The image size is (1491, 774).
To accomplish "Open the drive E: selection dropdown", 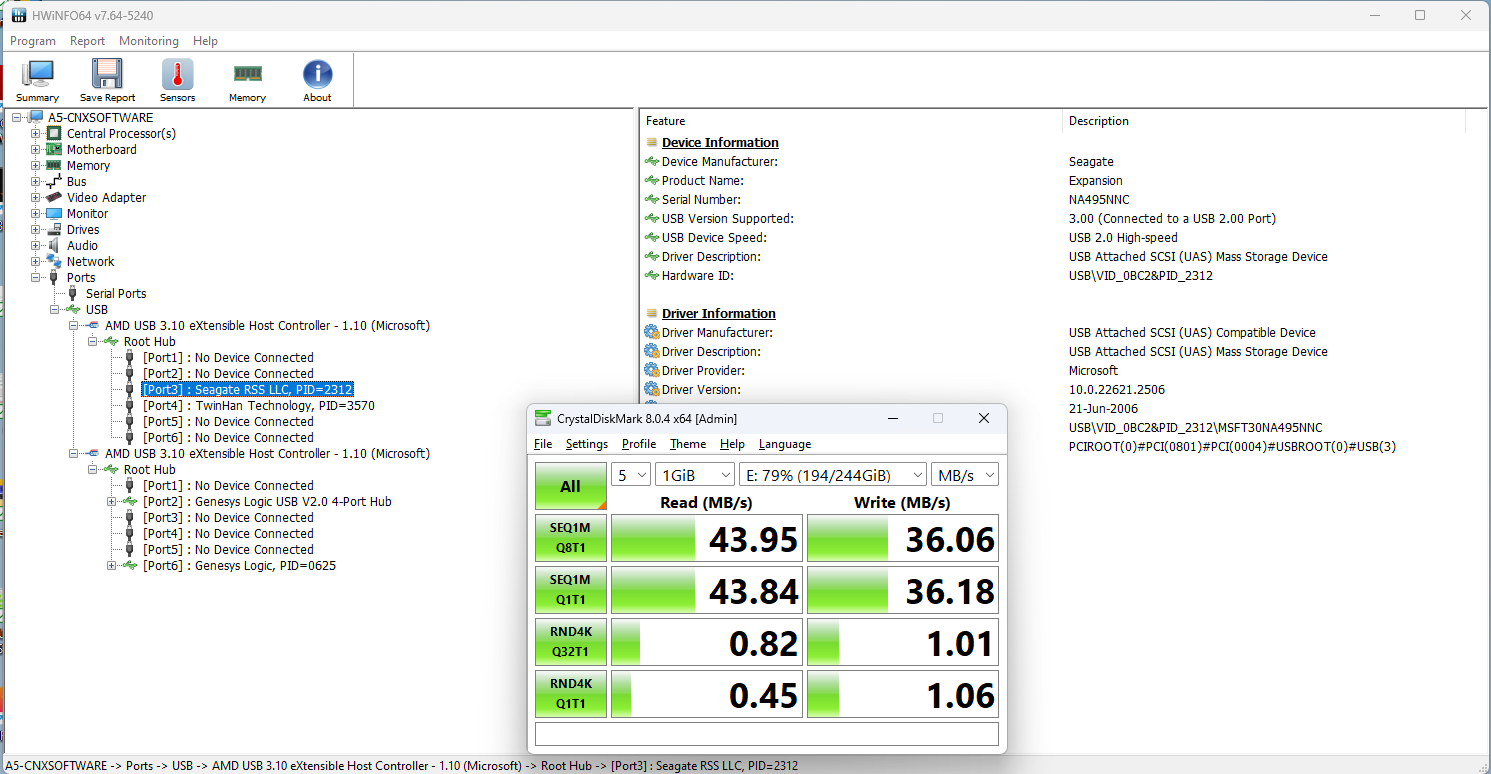I will tap(832, 475).
